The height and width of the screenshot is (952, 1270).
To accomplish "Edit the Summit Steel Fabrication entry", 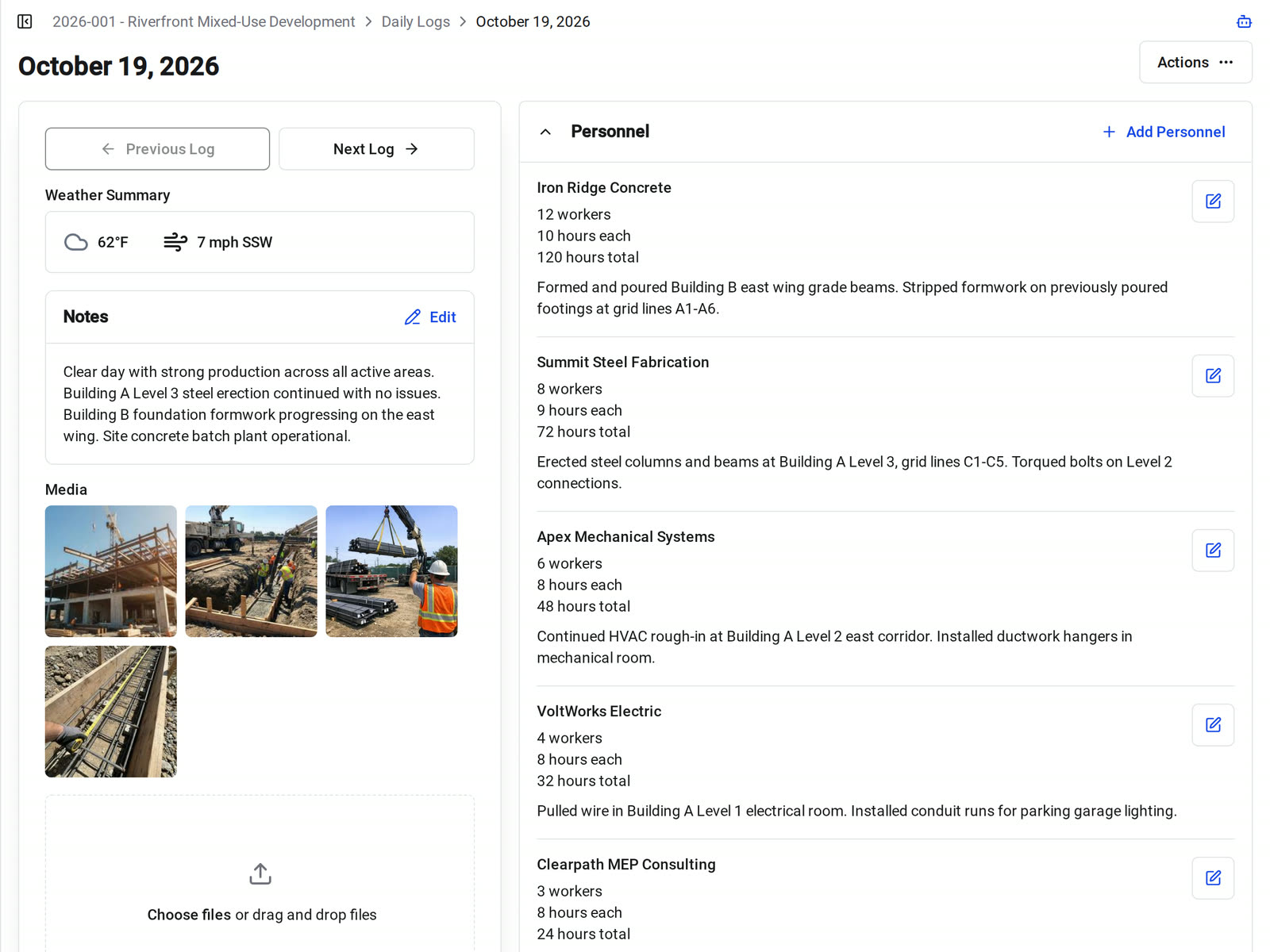I will tap(1213, 376).
